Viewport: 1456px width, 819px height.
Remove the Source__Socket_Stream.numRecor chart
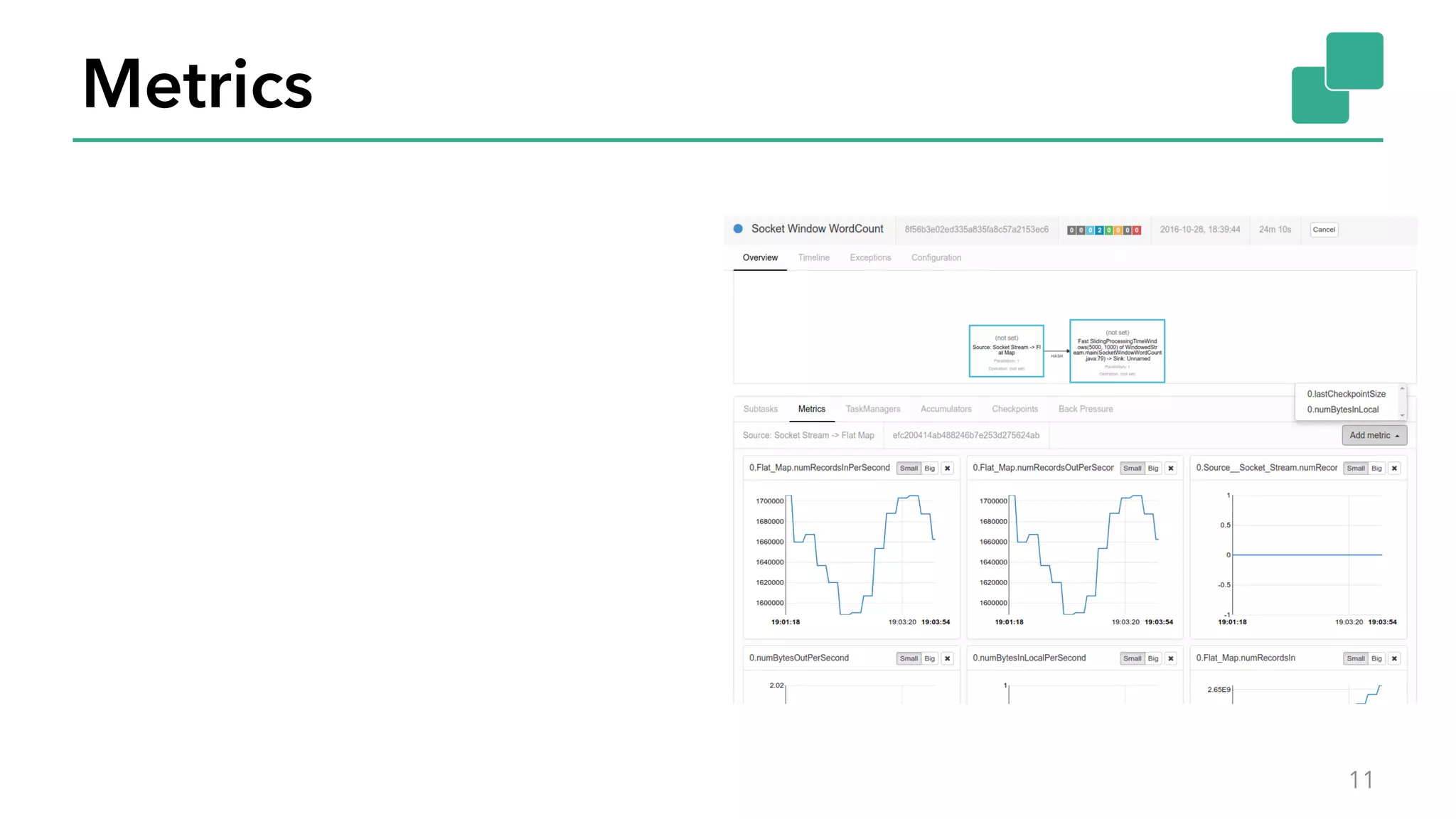click(x=1394, y=469)
